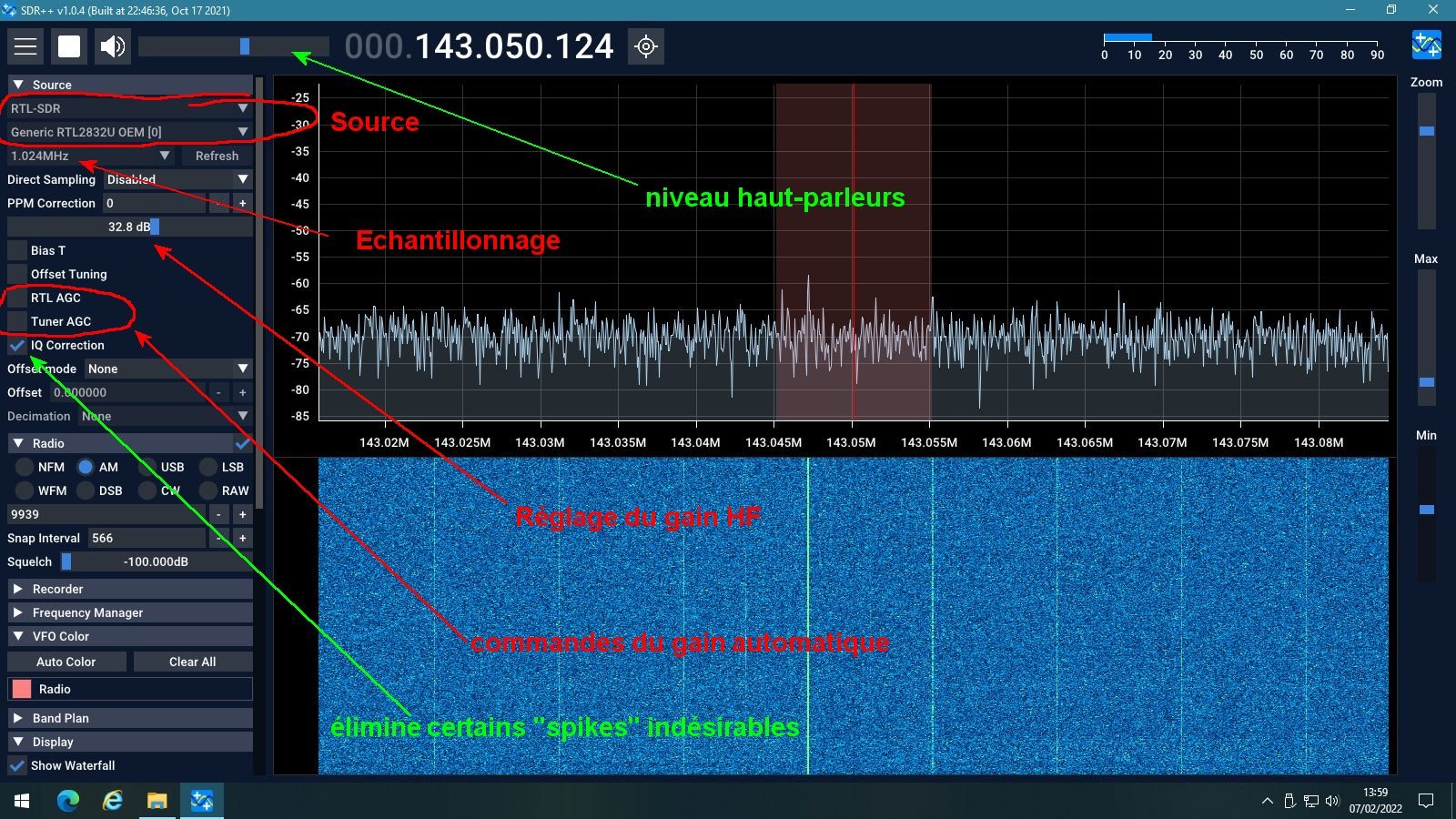Enable the RTL AGC checkbox
Screen dimensions: 1456x819
click(17, 298)
